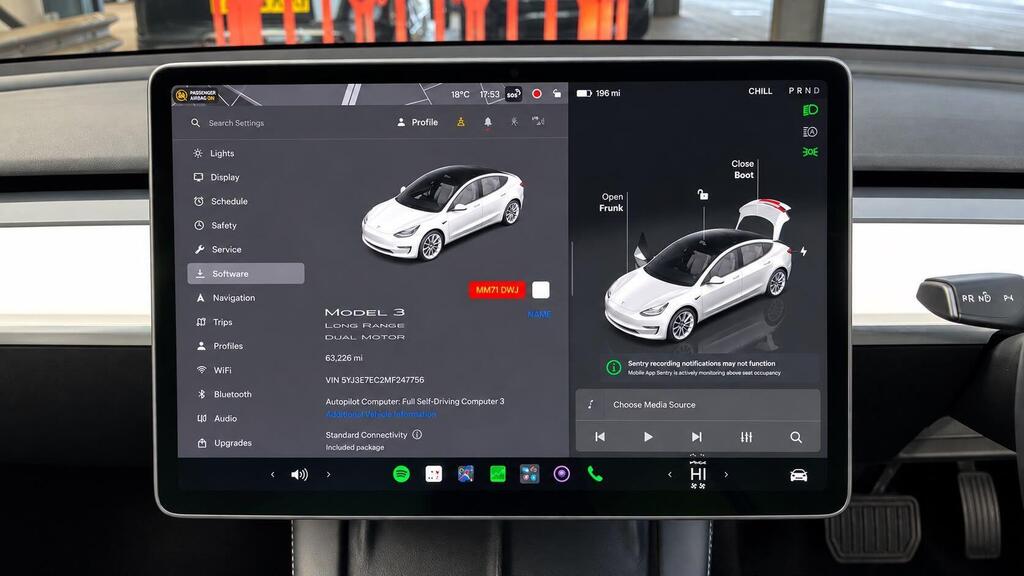Open the notifications bell icon
Screen dimensions: 1024x576
[488, 122]
